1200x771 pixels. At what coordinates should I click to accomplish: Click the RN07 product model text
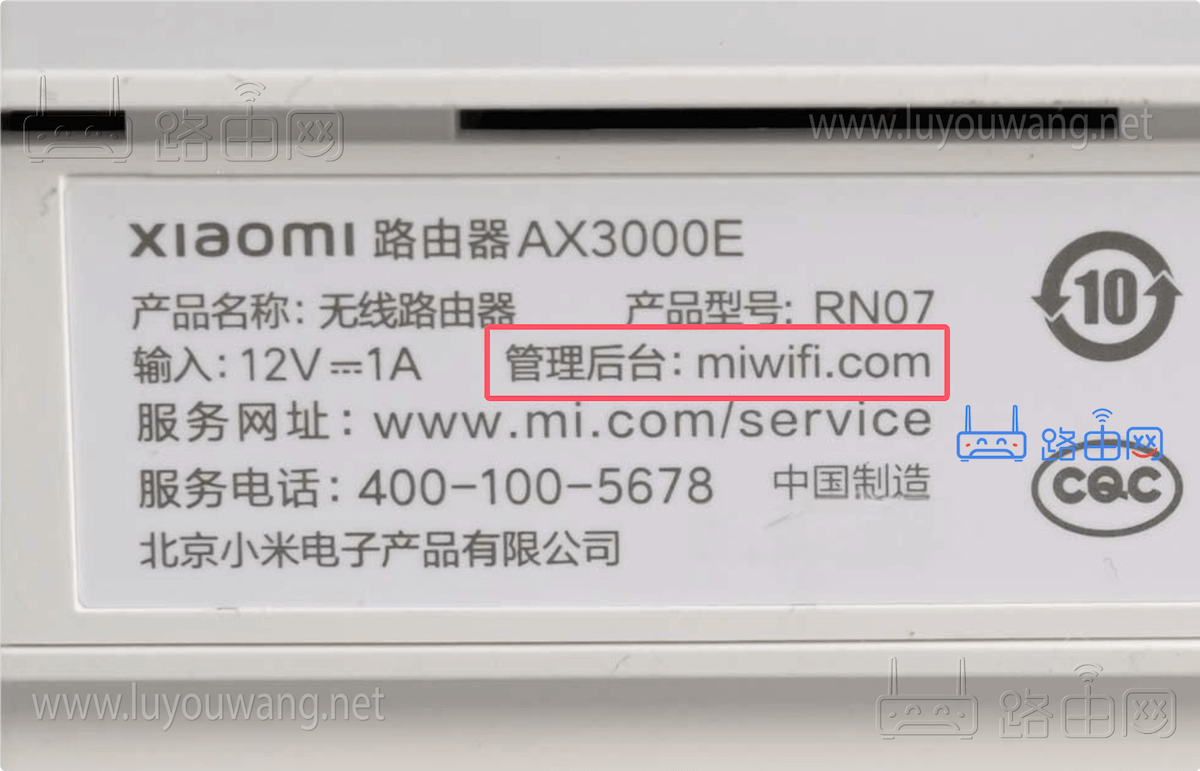pyautogui.click(x=874, y=307)
